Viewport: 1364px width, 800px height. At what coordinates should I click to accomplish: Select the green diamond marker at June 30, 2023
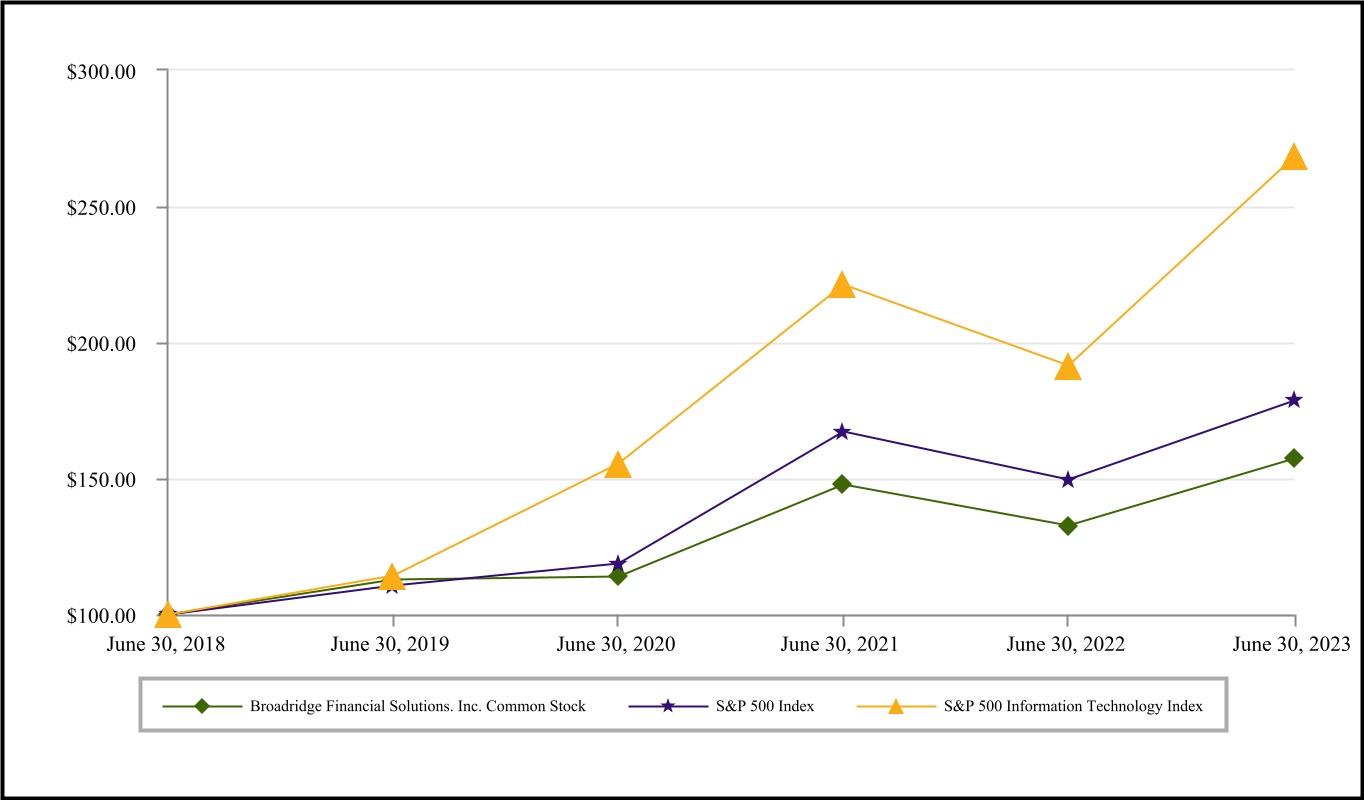(1294, 458)
